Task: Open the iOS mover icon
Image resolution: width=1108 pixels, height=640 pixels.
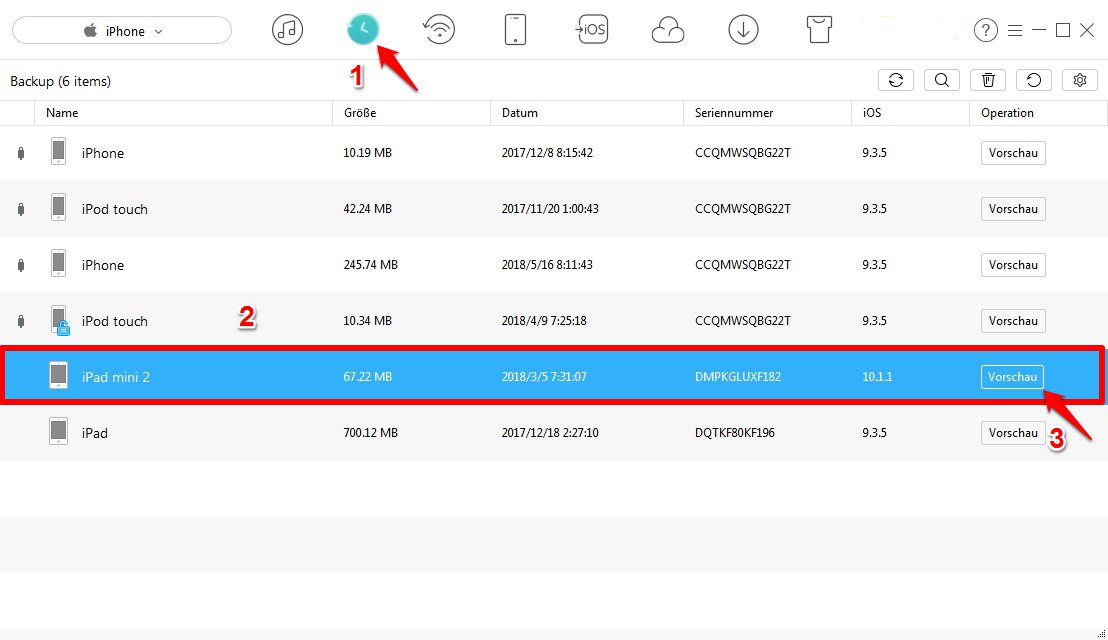Action: [x=591, y=30]
